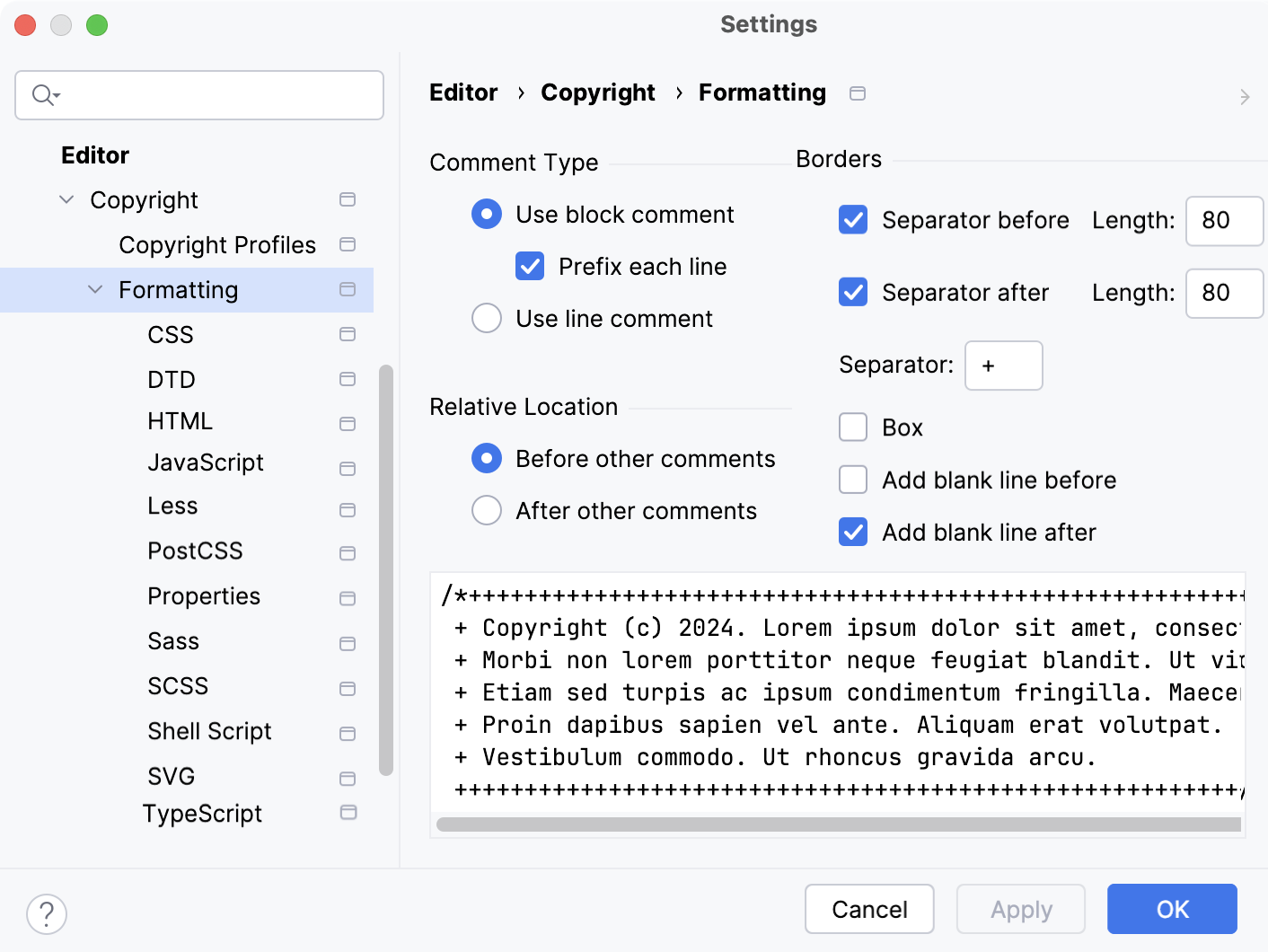Image resolution: width=1268 pixels, height=952 pixels.
Task: Click the forward arrow in the top-right corner
Action: [1245, 96]
